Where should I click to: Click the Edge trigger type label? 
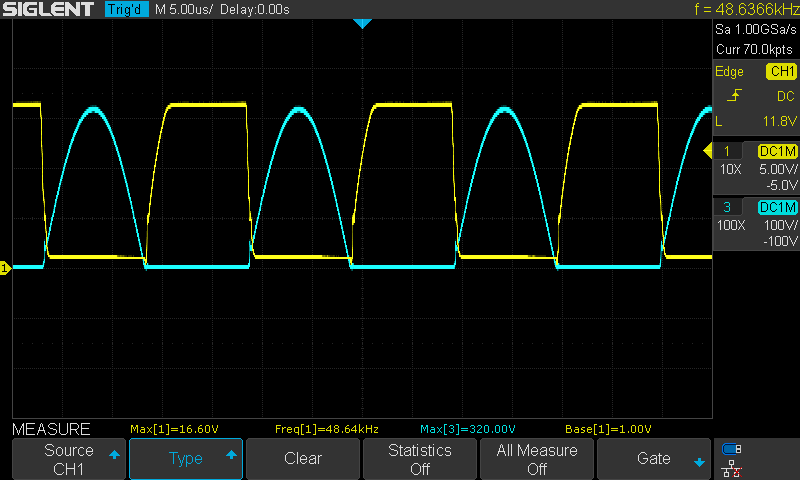coord(729,71)
